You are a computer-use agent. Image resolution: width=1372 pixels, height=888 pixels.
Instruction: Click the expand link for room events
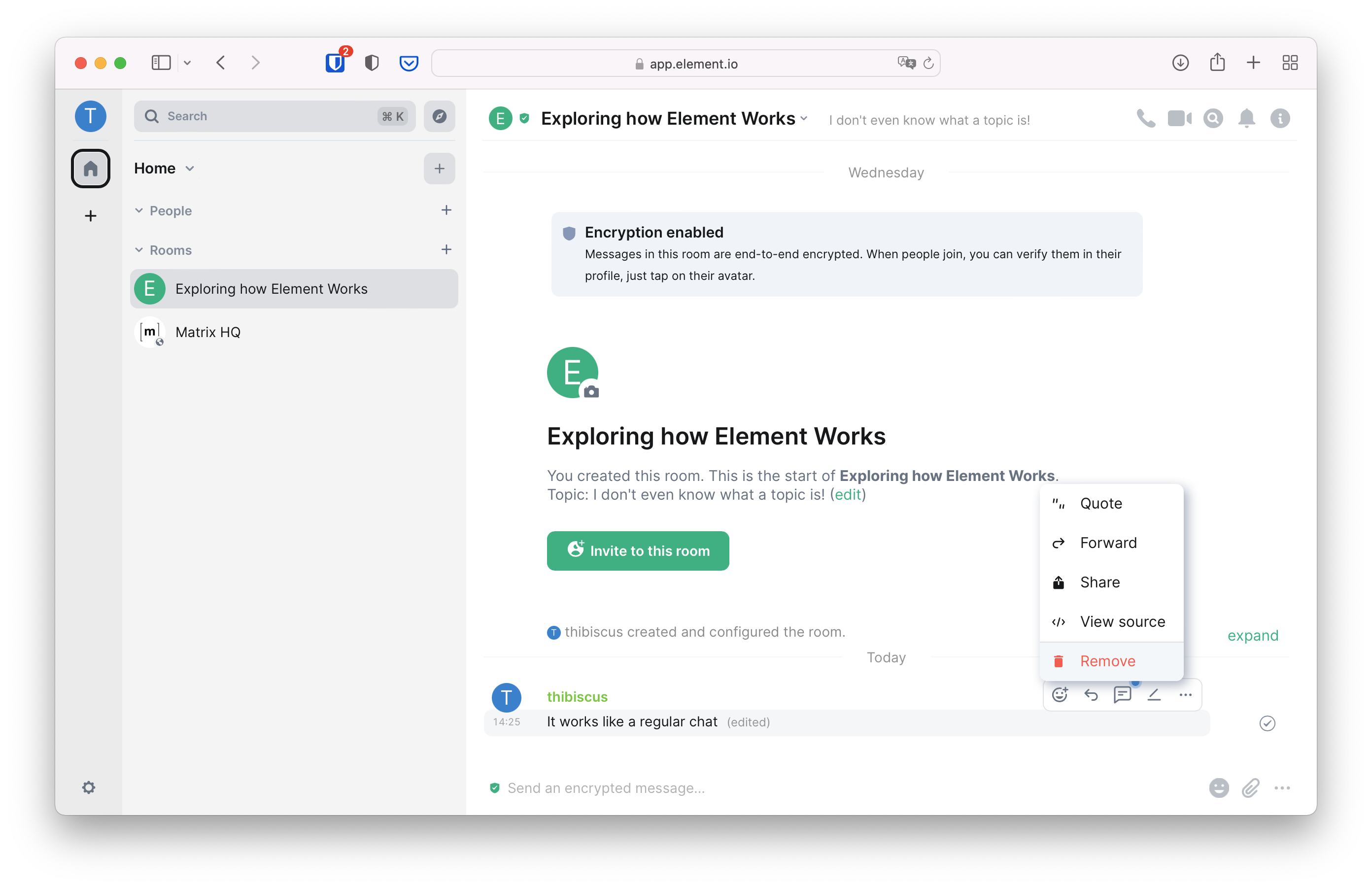click(x=1252, y=636)
